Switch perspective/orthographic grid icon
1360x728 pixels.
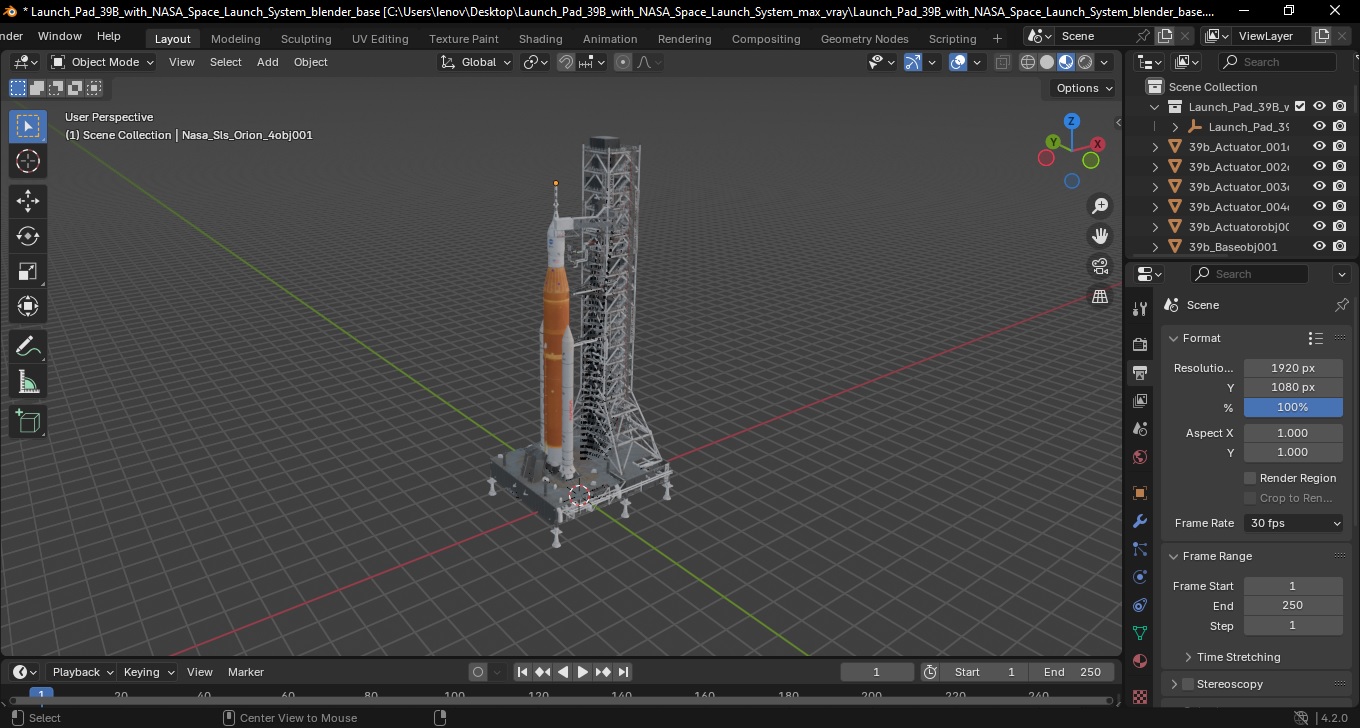[1100, 296]
